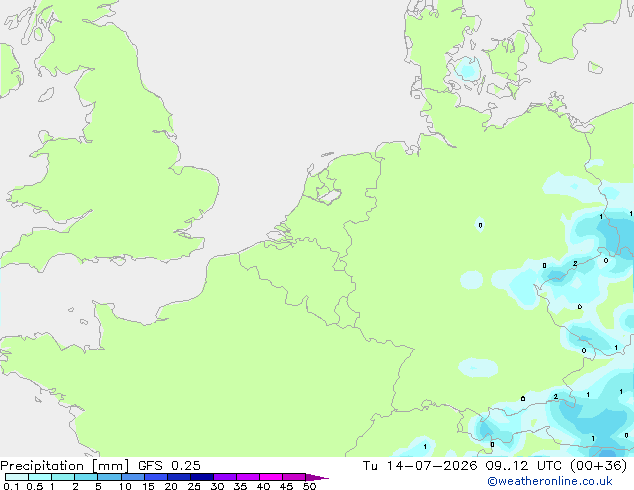Click the '0.1' legend scale label
The height and width of the screenshot is (490, 634).
(11, 486)
